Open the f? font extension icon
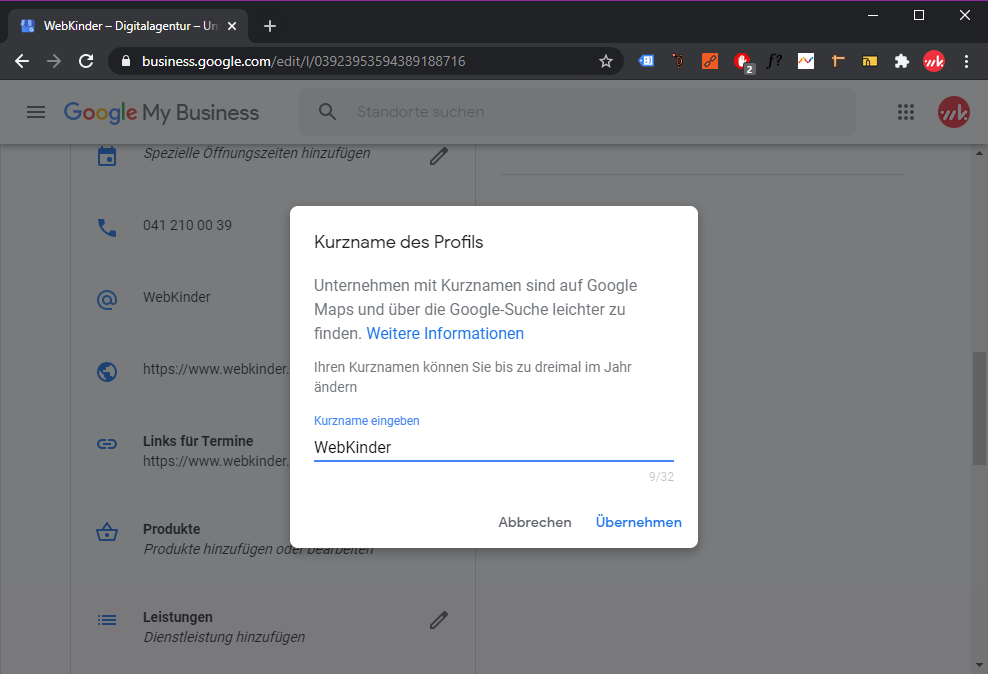The height and width of the screenshot is (674, 988). click(774, 61)
